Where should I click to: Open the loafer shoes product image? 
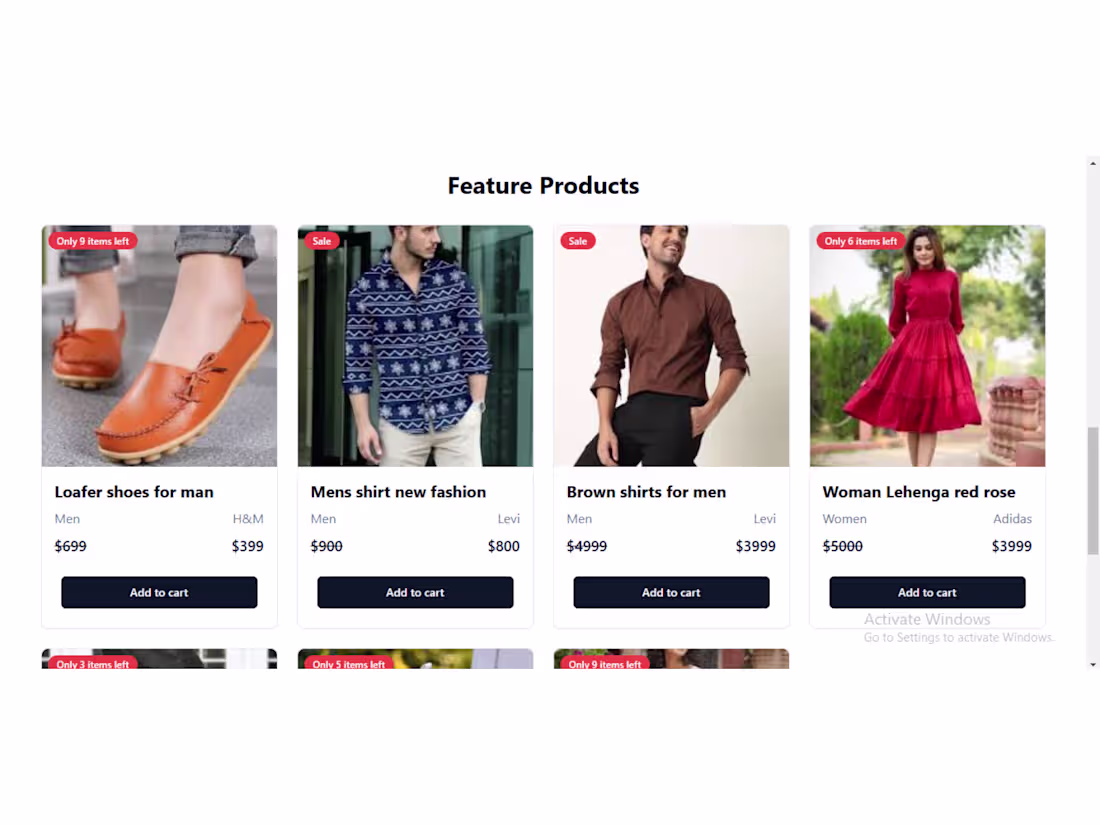[159, 345]
